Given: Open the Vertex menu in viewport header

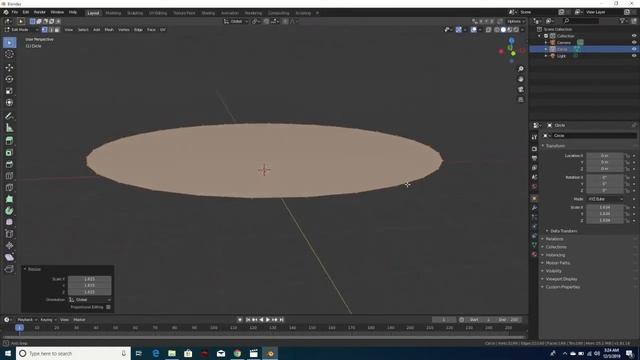Looking at the screenshot, I should click(124, 30).
